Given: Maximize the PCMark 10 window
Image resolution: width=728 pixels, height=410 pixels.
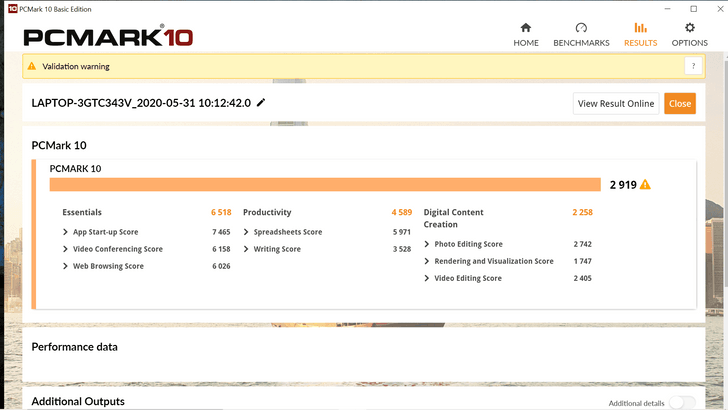Looking at the screenshot, I should pos(694,9).
